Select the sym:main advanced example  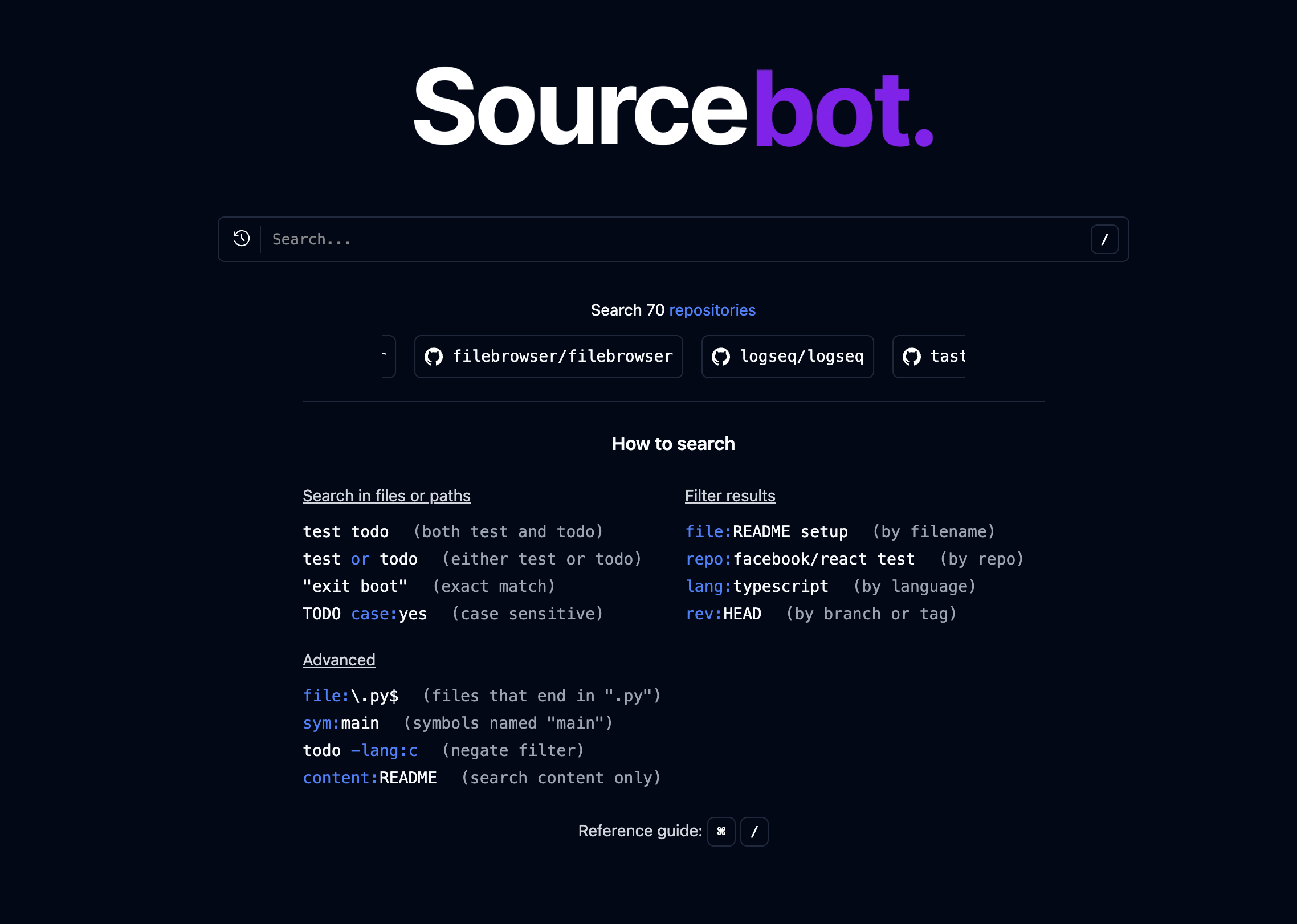[341, 723]
